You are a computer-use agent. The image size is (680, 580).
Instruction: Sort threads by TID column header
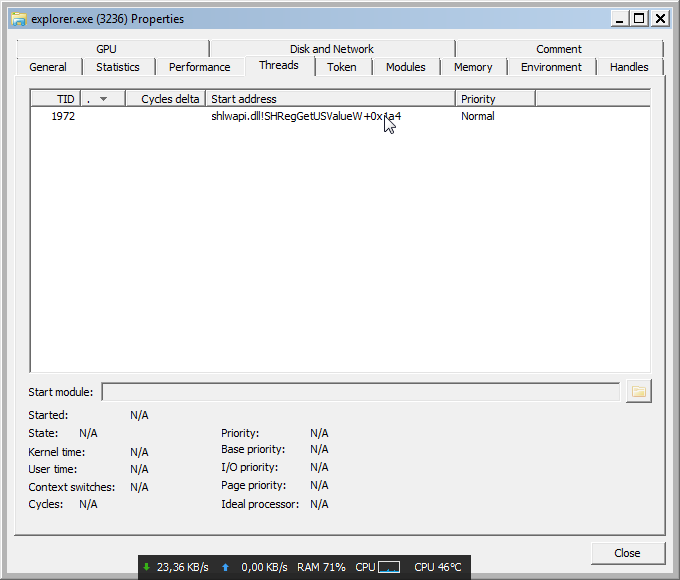click(x=56, y=99)
